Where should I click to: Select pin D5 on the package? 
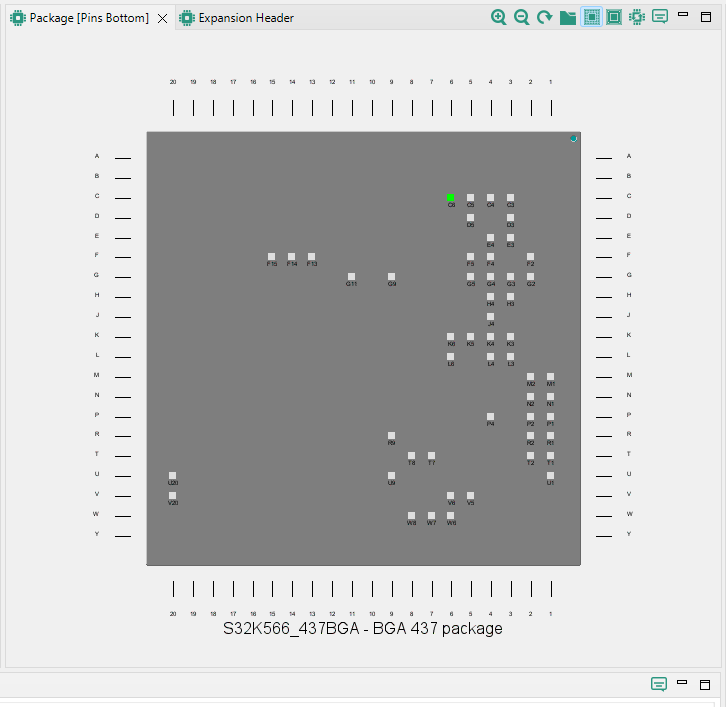pyautogui.click(x=470, y=218)
